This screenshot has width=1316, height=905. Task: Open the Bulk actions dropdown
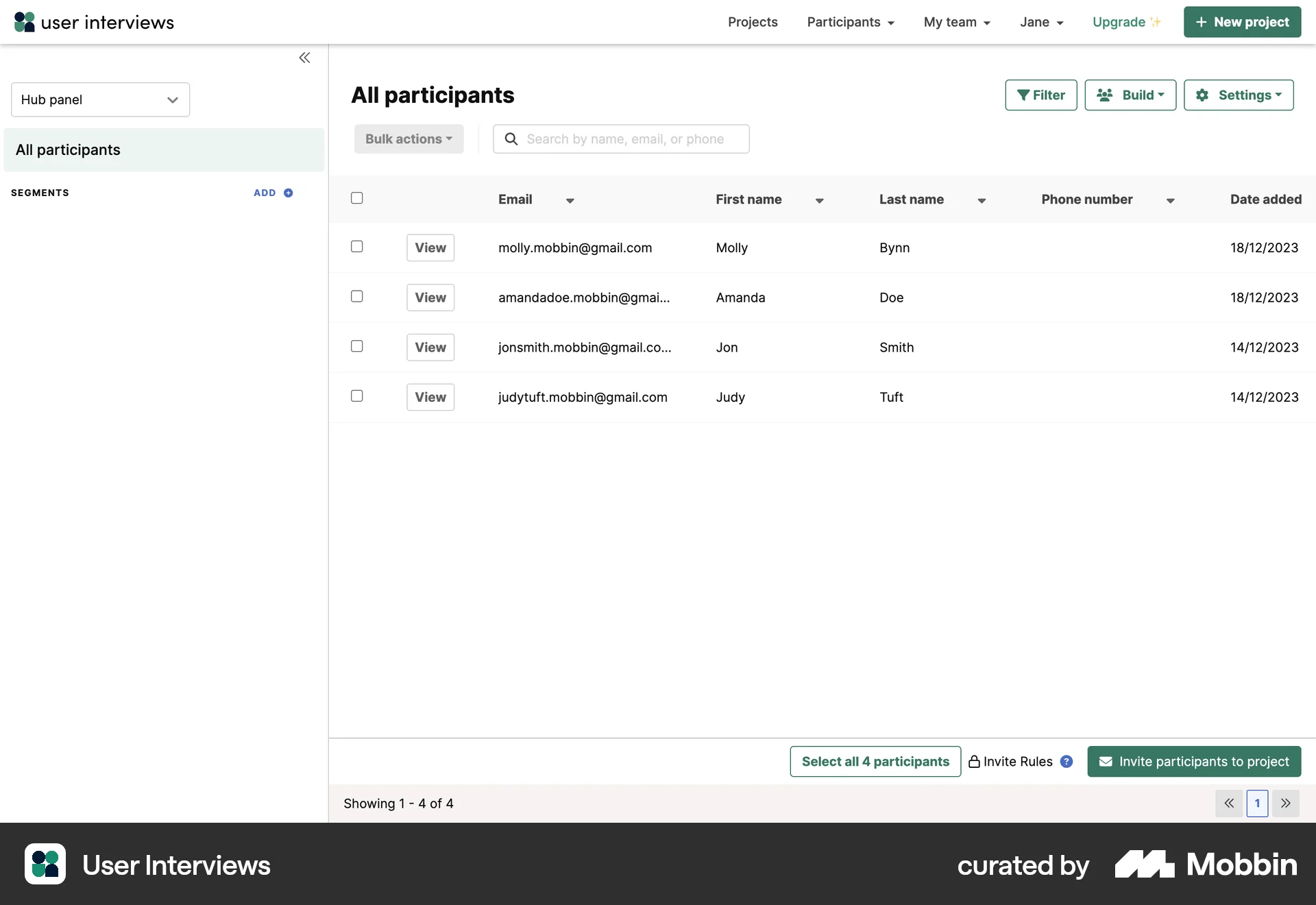click(x=409, y=138)
